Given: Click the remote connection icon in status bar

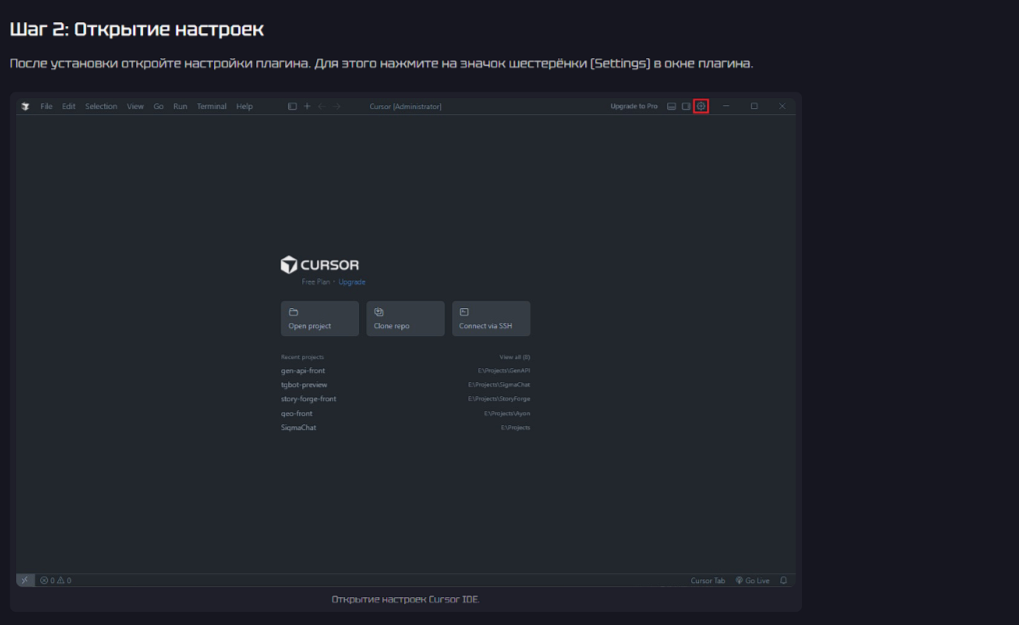Looking at the screenshot, I should click(x=26, y=580).
